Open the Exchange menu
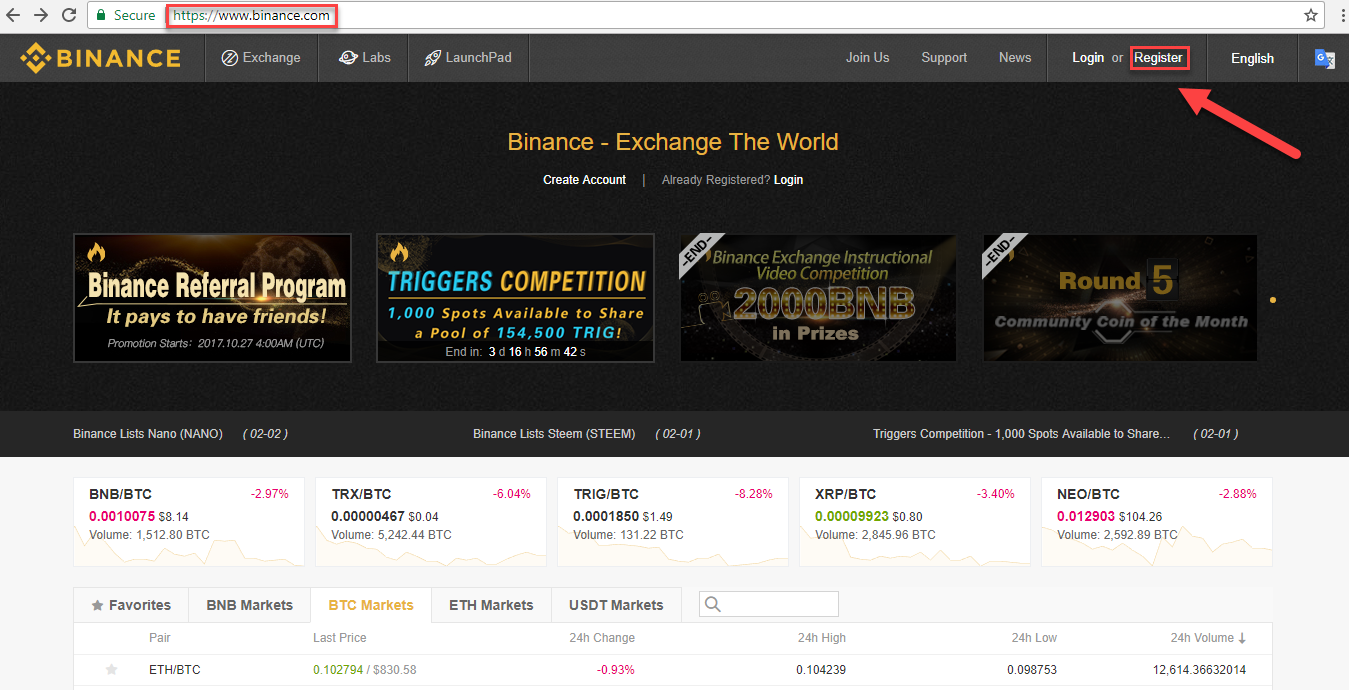Image resolution: width=1349 pixels, height=690 pixels. (261, 58)
